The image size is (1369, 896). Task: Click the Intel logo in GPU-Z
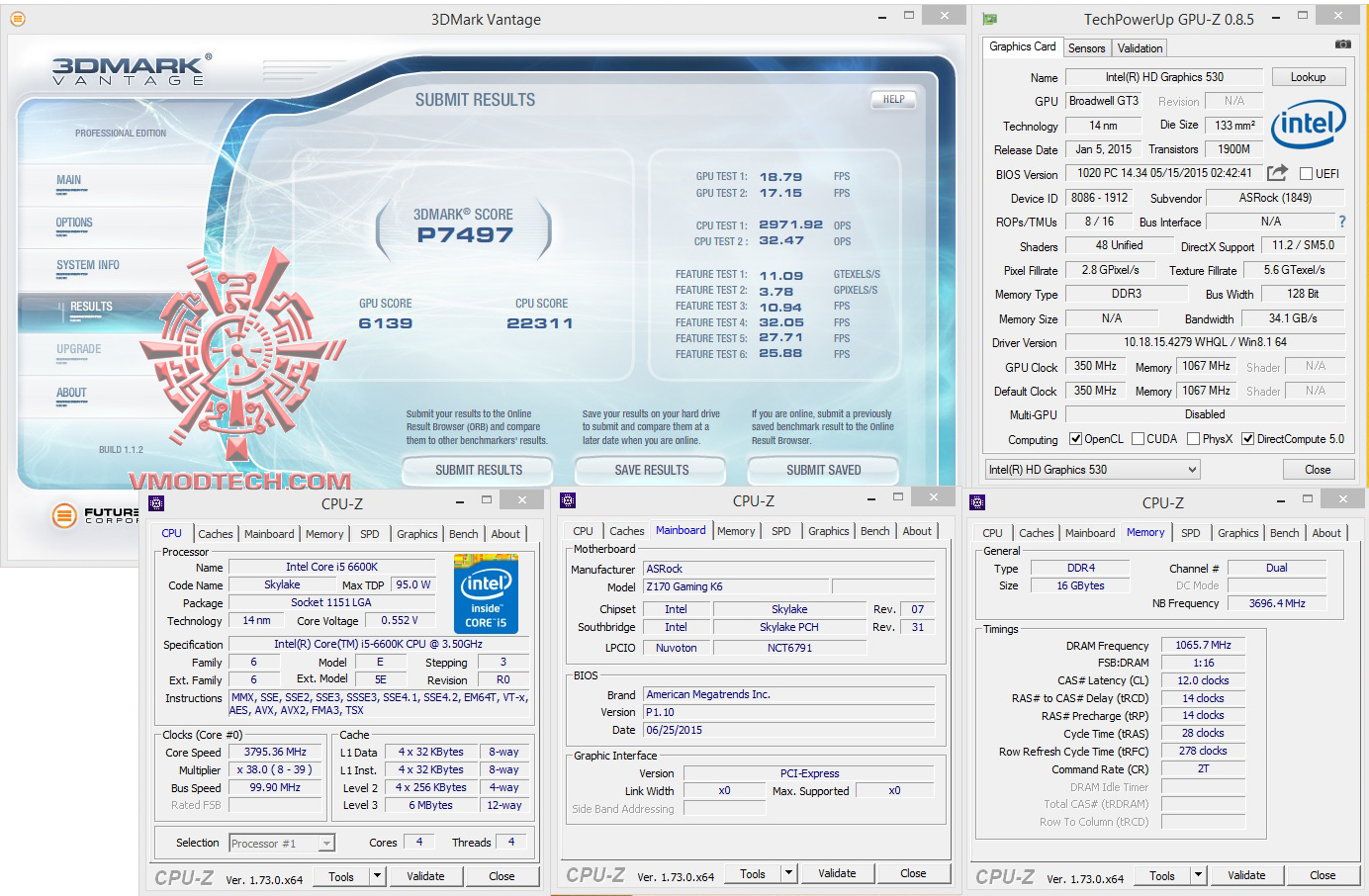[1308, 125]
